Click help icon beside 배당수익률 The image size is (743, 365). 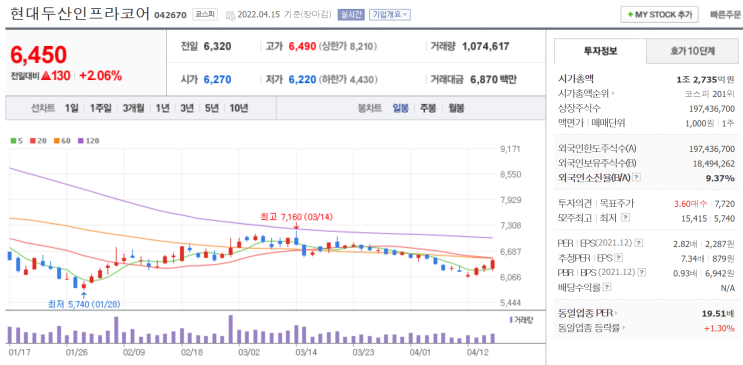point(608,287)
